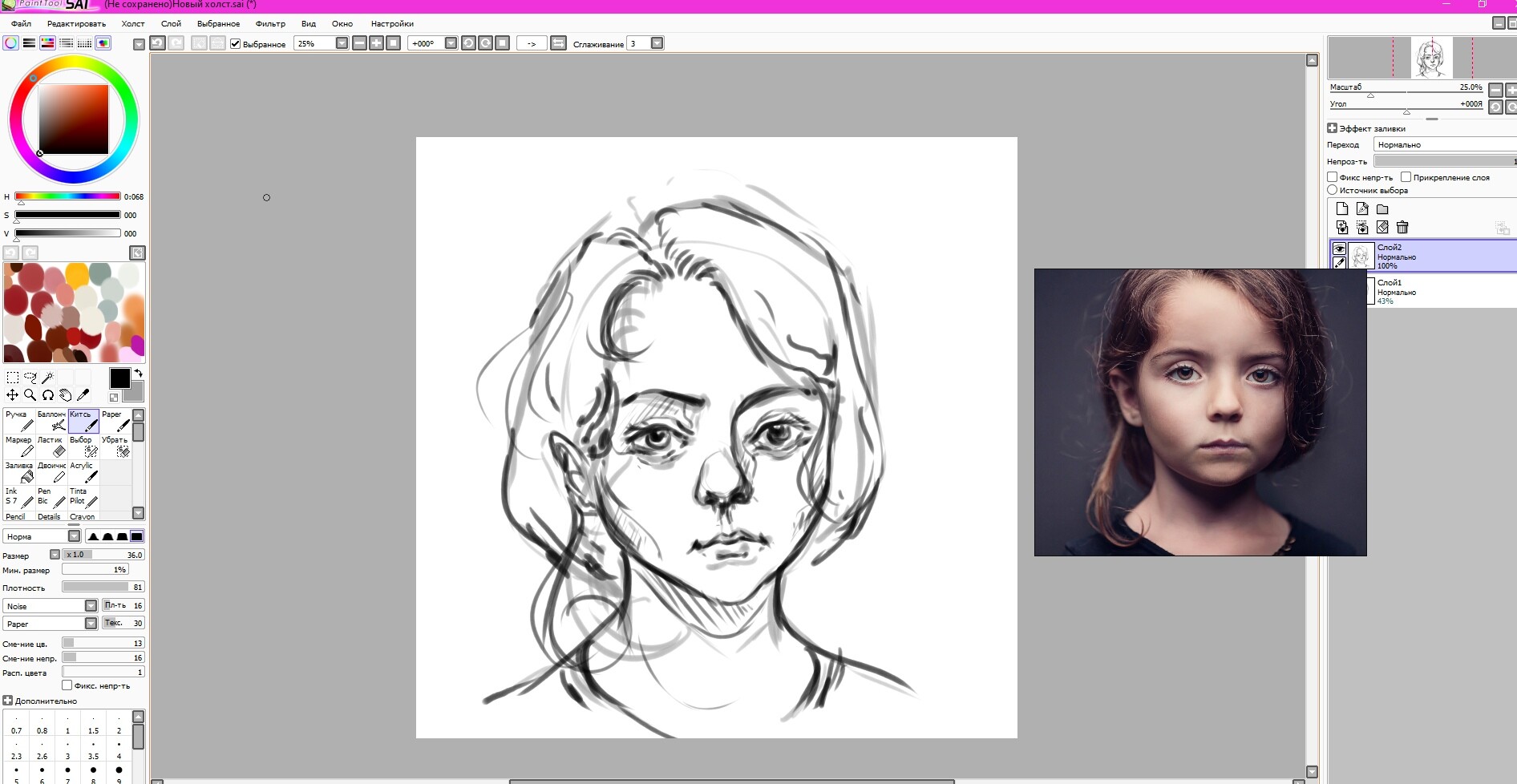Pick the Eyedropper color picker tool
The width and height of the screenshot is (1517, 784).
tap(83, 394)
